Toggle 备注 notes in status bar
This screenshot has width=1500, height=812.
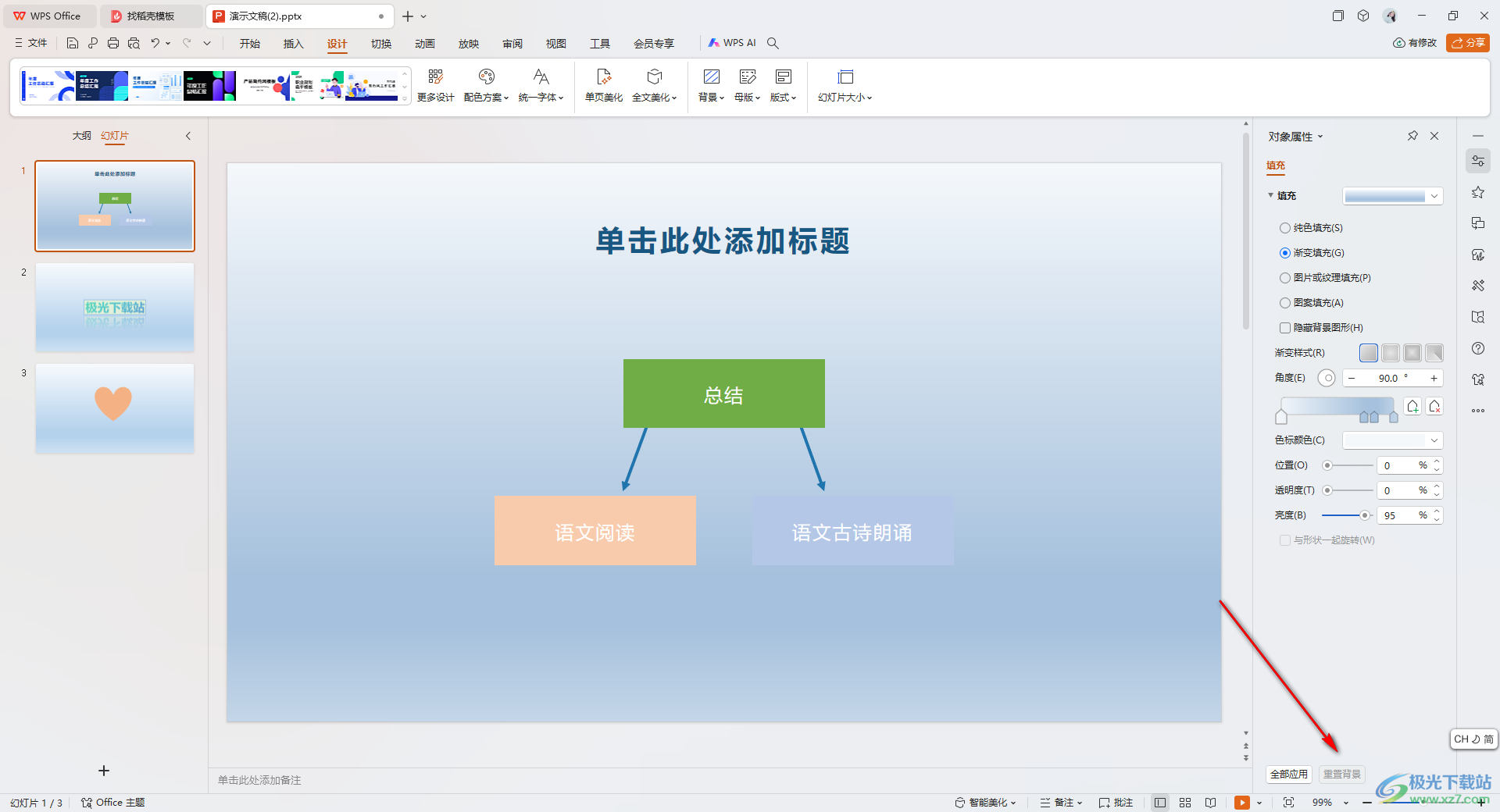click(x=1062, y=803)
